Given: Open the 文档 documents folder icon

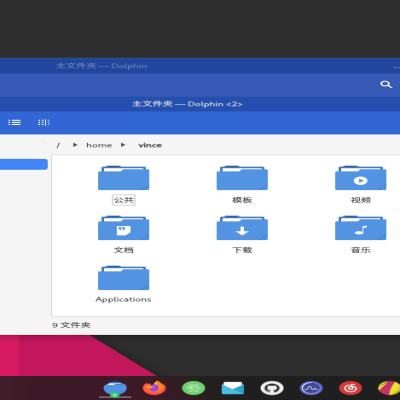Looking at the screenshot, I should coord(124,228).
